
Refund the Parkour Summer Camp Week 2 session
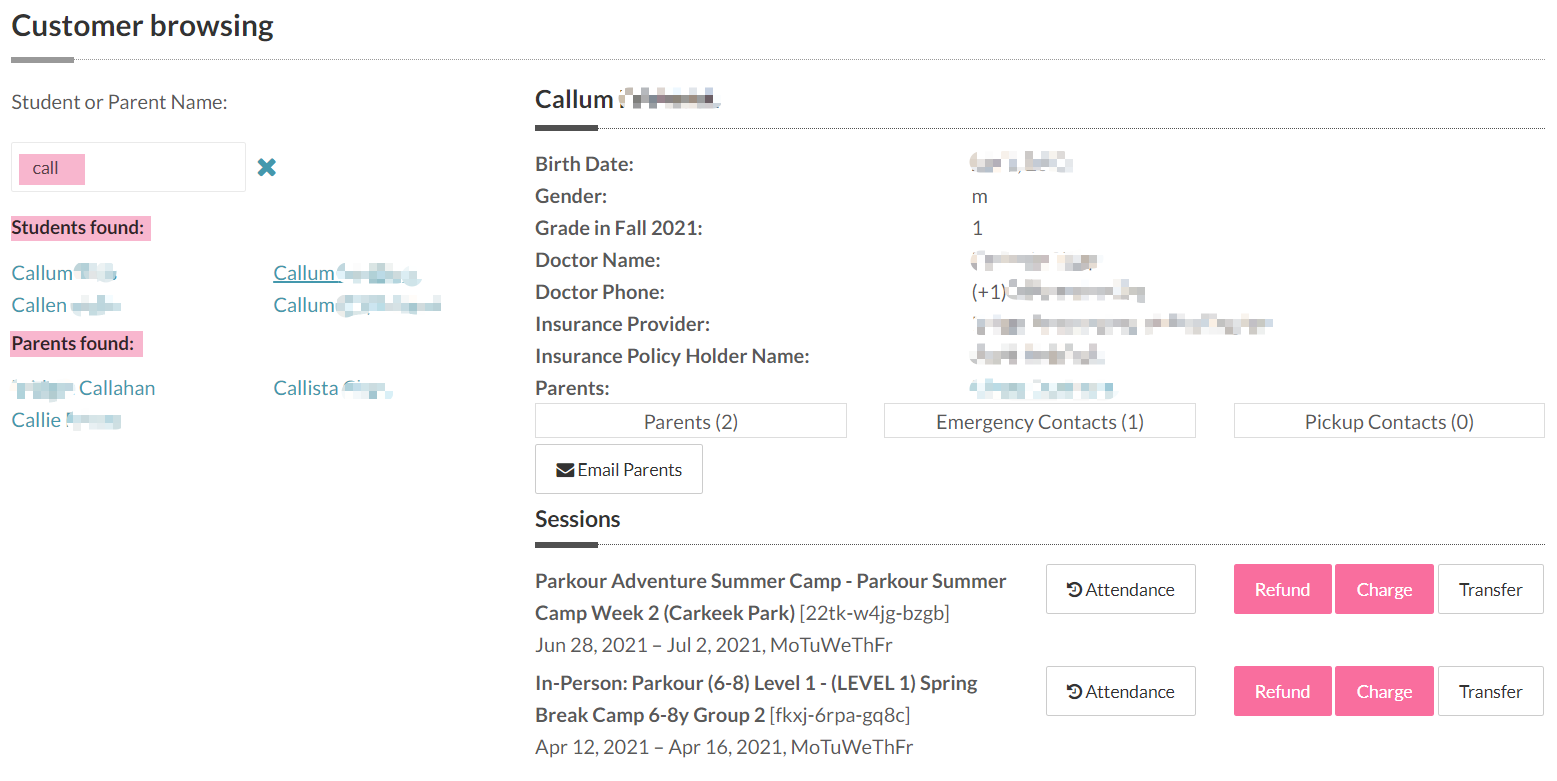pyautogui.click(x=1282, y=590)
